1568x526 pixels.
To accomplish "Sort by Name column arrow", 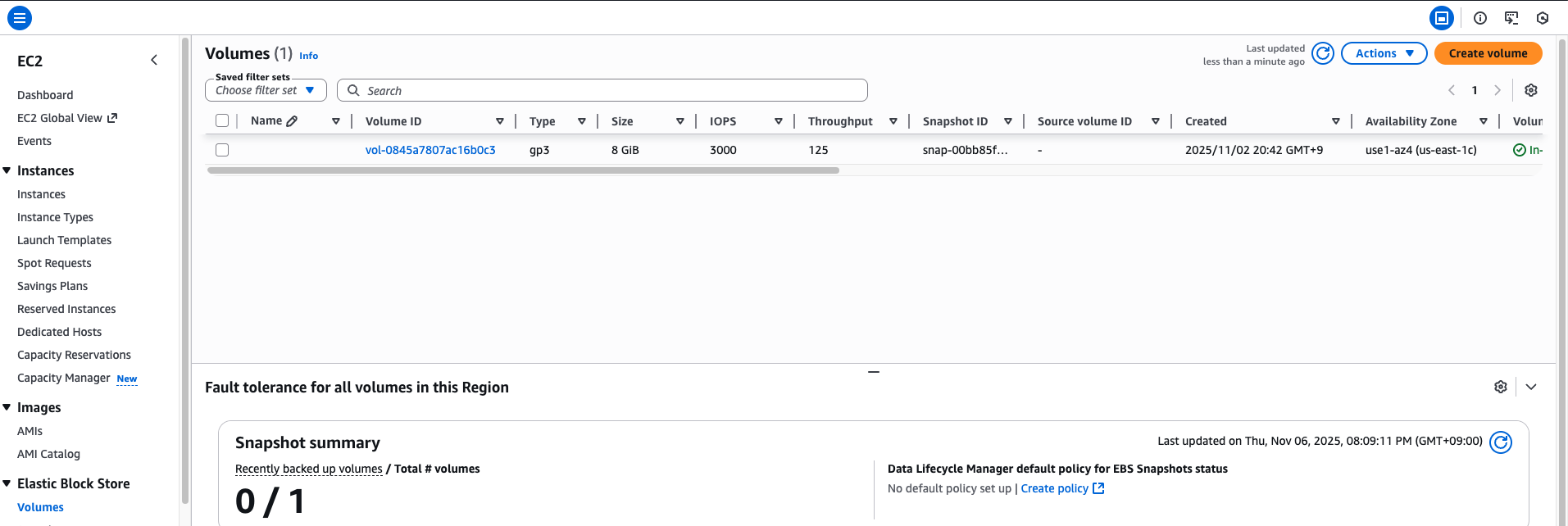I will click(336, 121).
